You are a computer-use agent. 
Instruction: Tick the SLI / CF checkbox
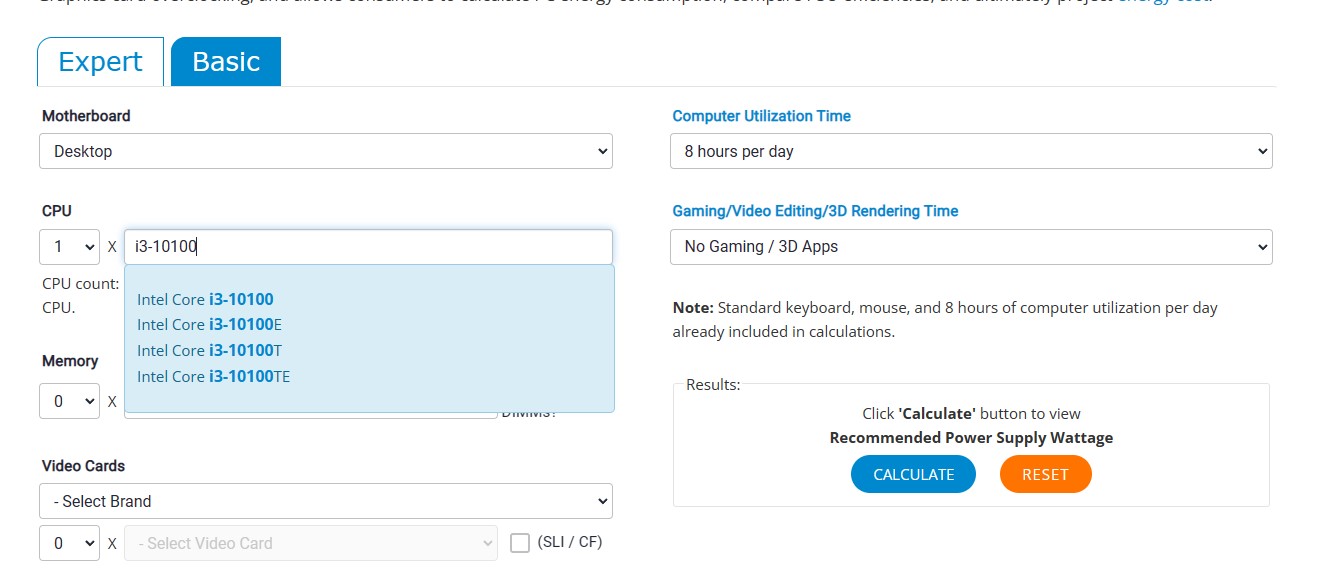point(520,543)
